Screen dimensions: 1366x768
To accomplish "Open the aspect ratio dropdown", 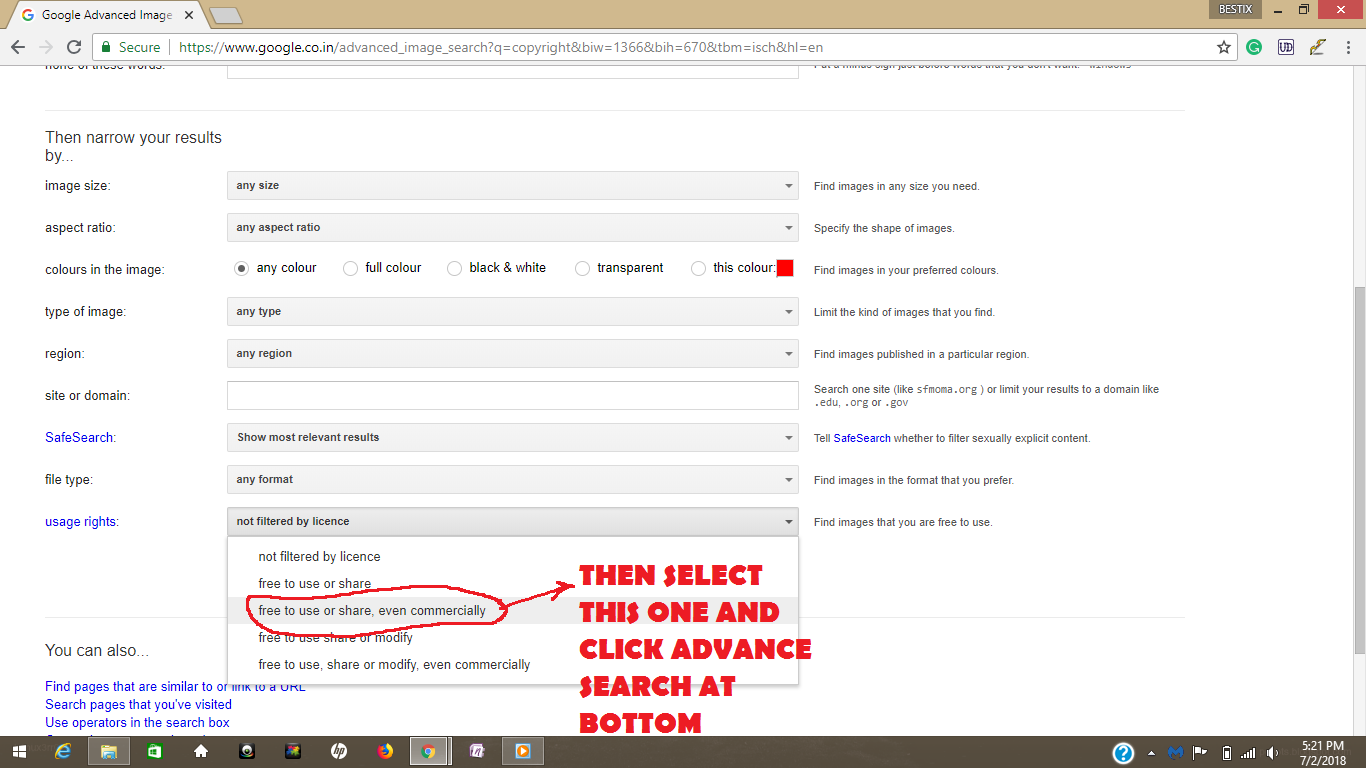I will [x=513, y=228].
